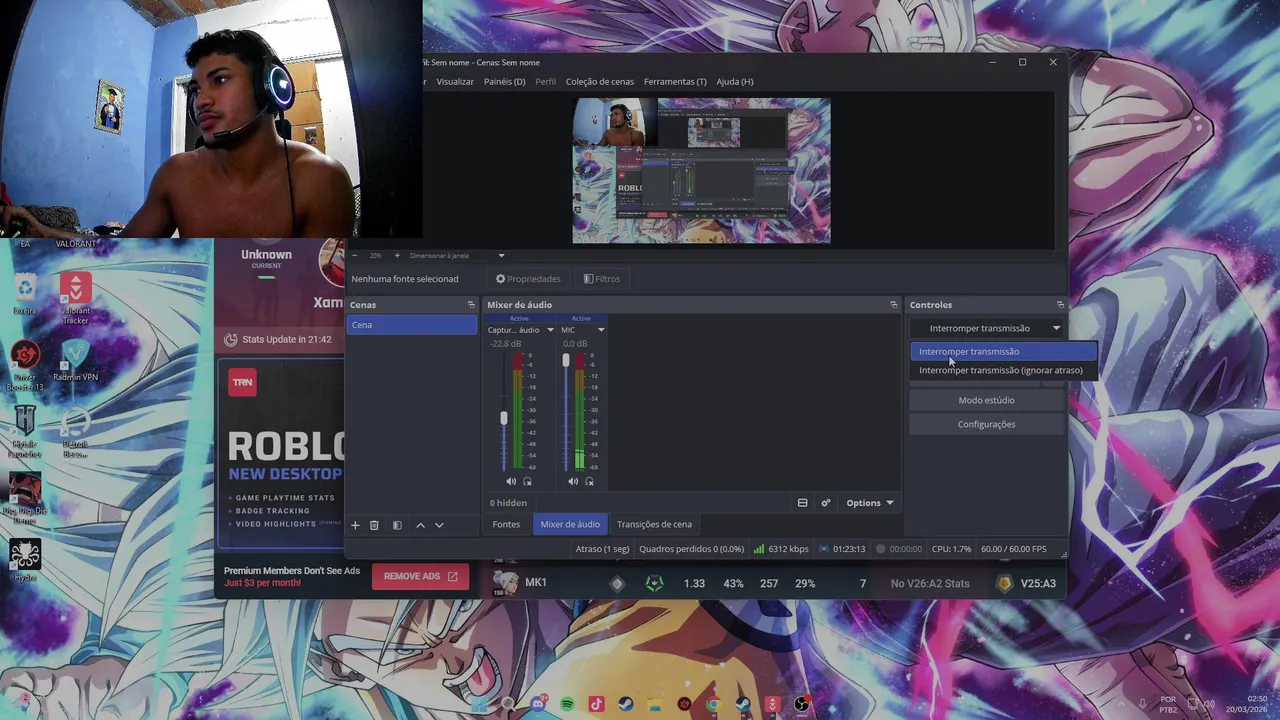The image size is (1280, 720).
Task: Toggle monitoring headphone icon for Captura áudio
Action: (527, 482)
